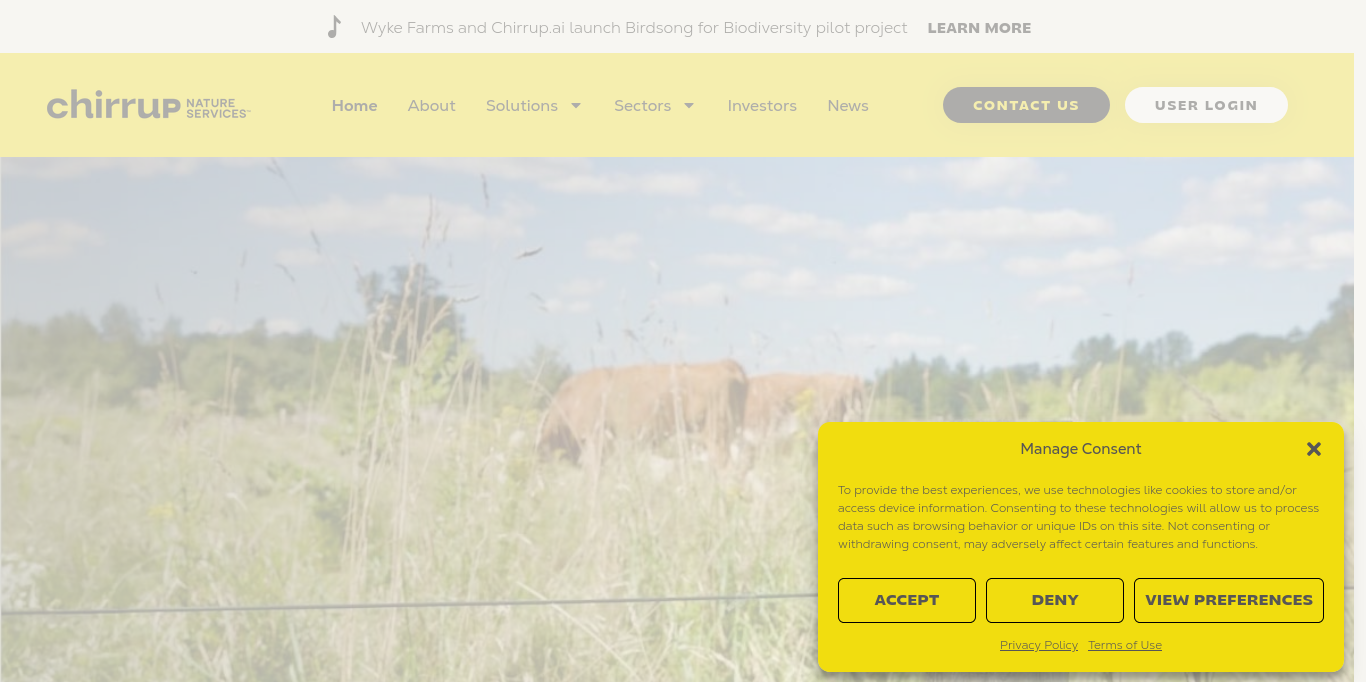Expand the Sectors dropdown arrow
The image size is (1366, 682).
(689, 105)
